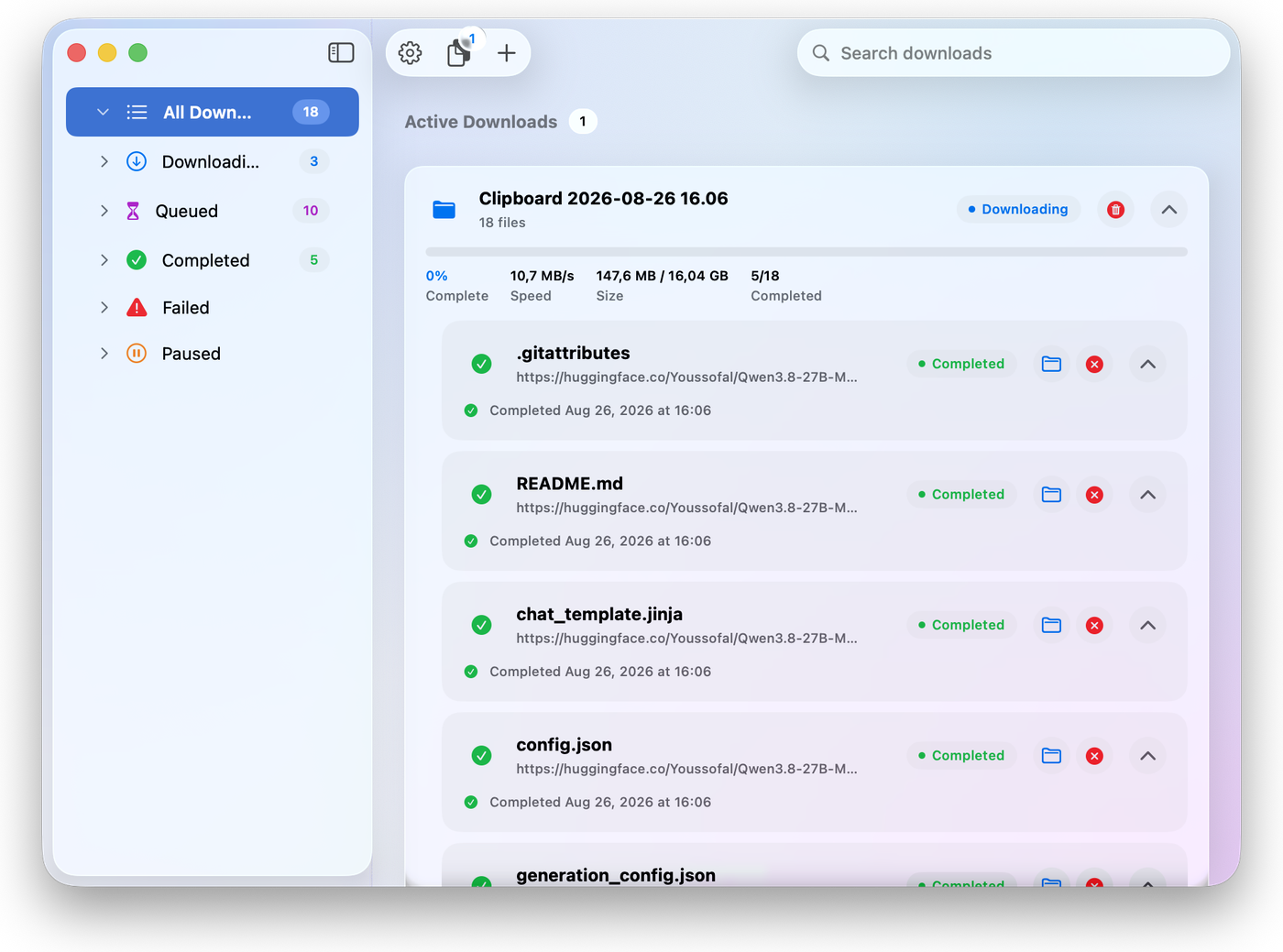Open settings via gear icon

click(411, 53)
